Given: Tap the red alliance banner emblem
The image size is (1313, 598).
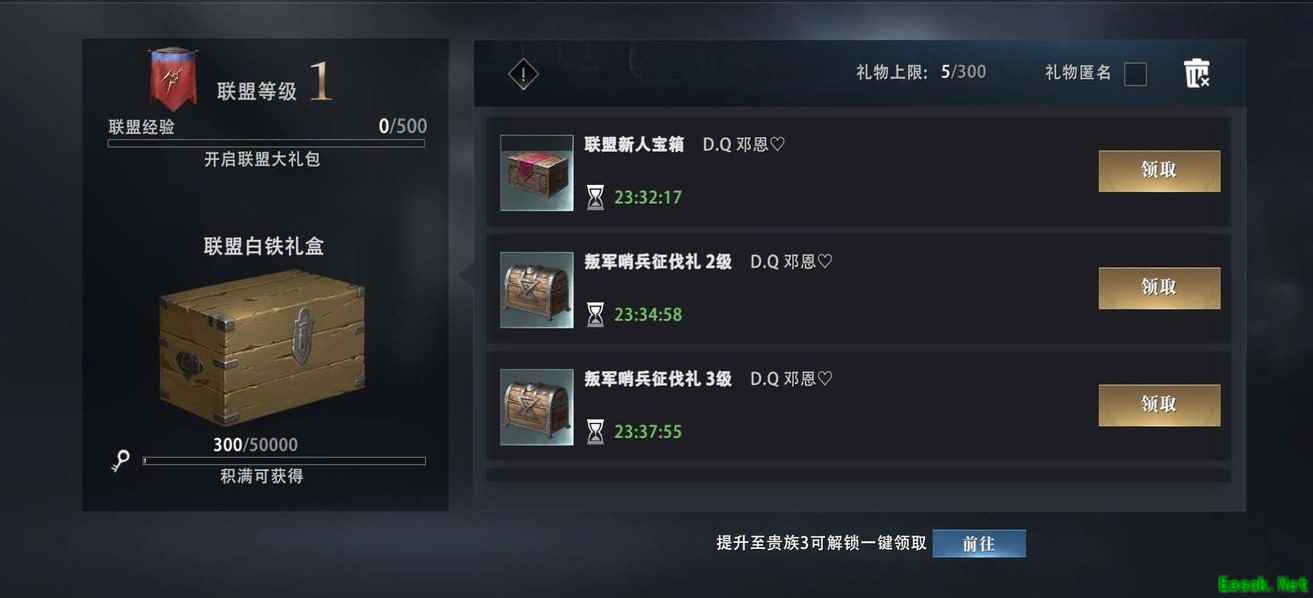Looking at the screenshot, I should pyautogui.click(x=173, y=80).
